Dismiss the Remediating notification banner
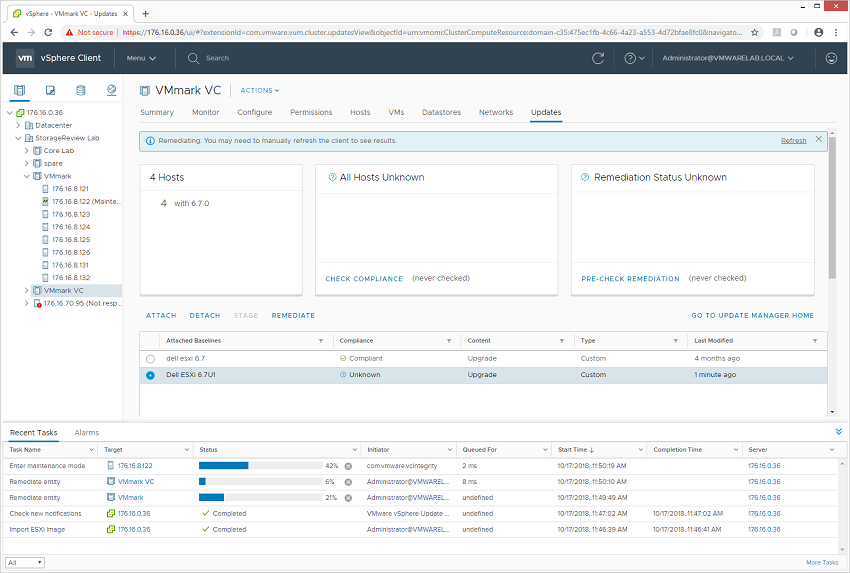This screenshot has width=850, height=573. pyautogui.click(x=819, y=139)
